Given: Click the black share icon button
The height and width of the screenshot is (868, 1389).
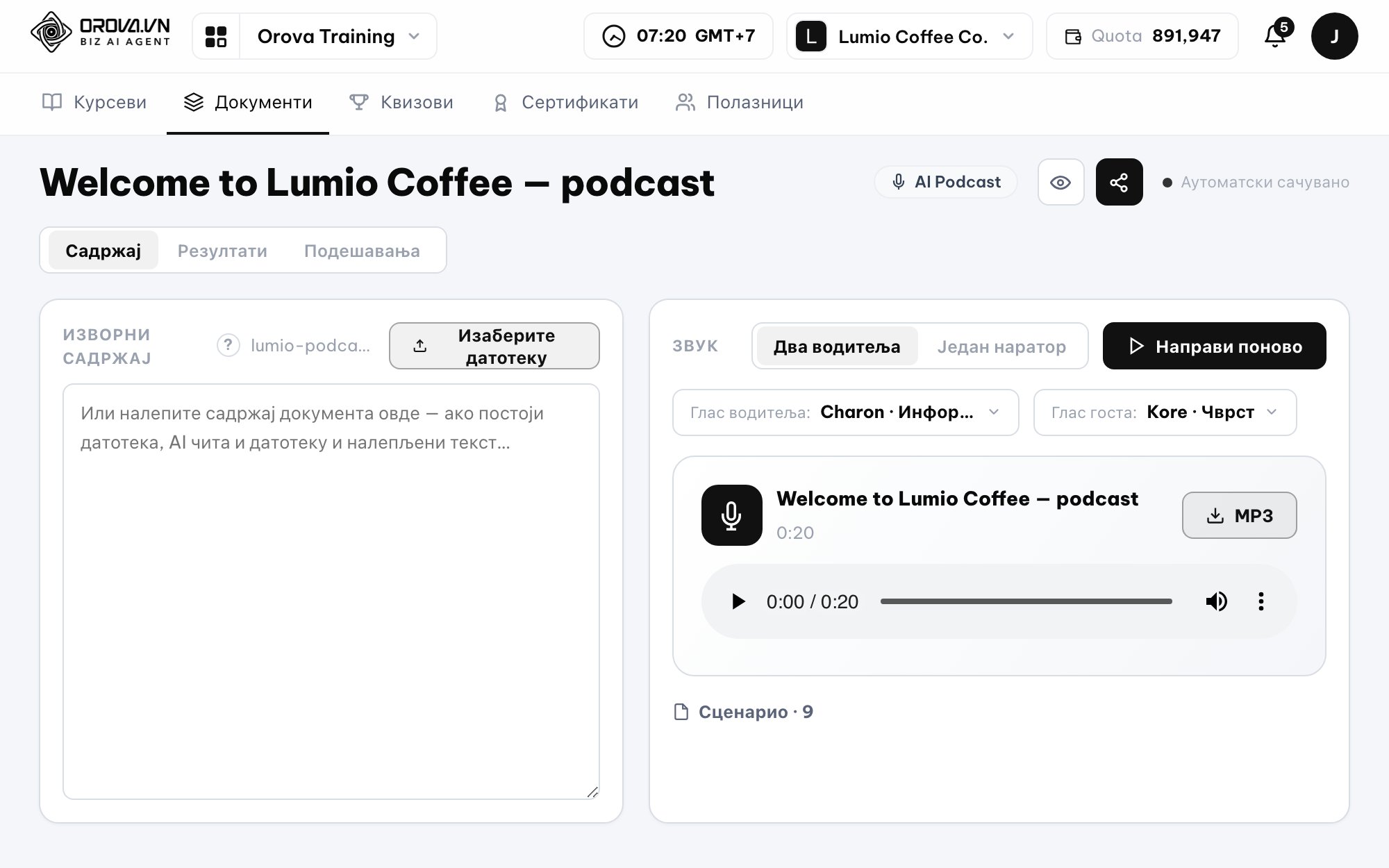Looking at the screenshot, I should pyautogui.click(x=1119, y=182).
